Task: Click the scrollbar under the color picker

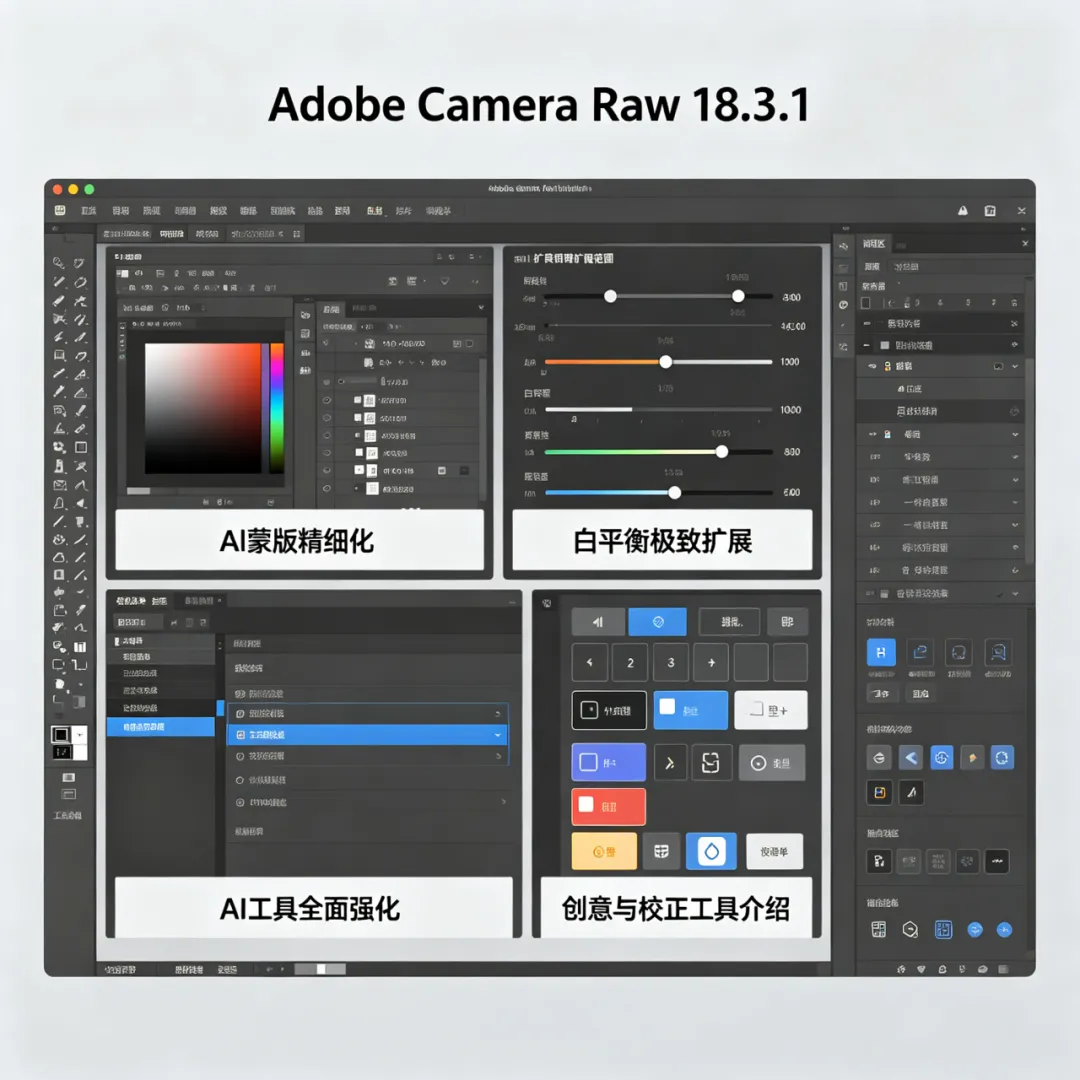Action: [138, 491]
